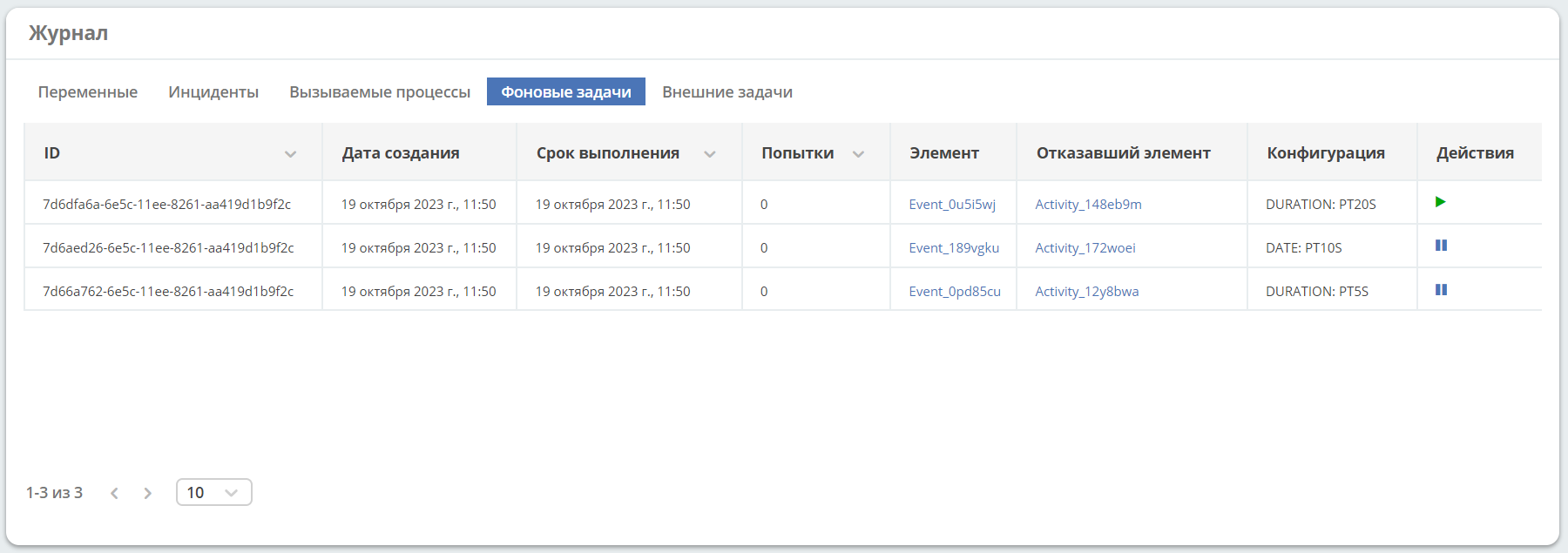This screenshot has height=553, width=1568.
Task: Open the page size dropdown showing 10
Action: [213, 492]
